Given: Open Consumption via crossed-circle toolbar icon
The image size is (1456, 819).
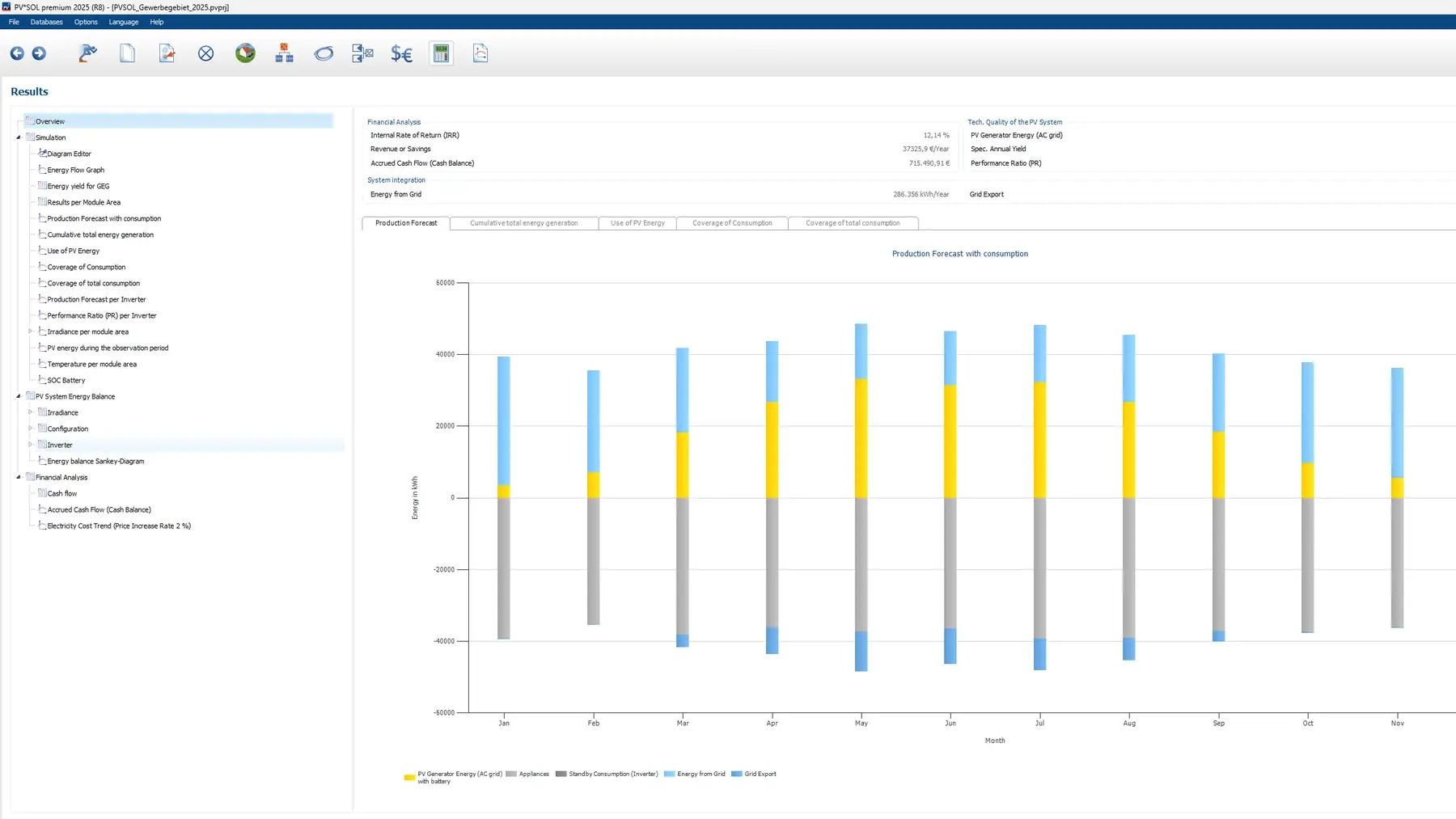Looking at the screenshot, I should pos(206,53).
